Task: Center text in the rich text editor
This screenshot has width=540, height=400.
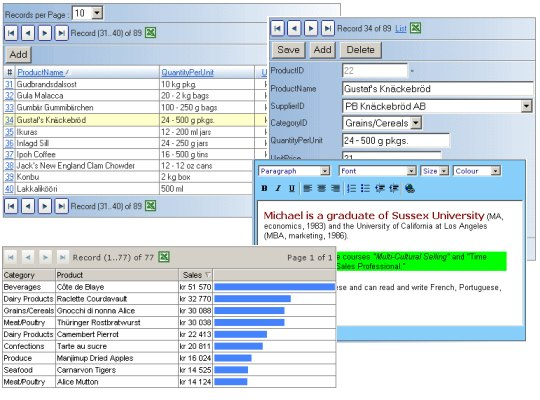Action: (321, 188)
